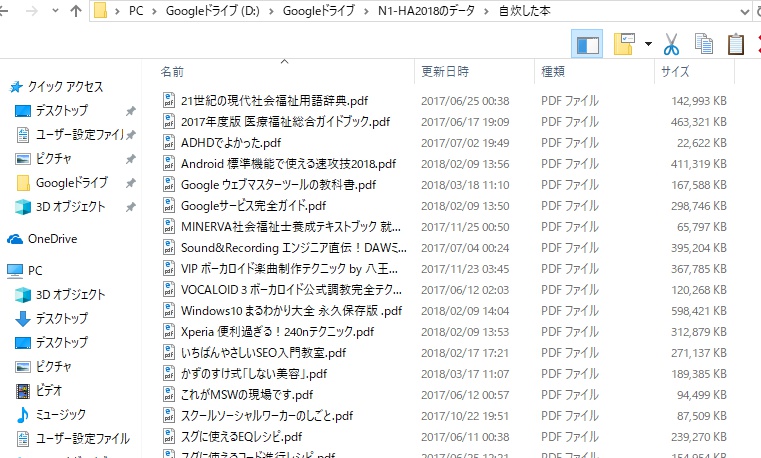The width and height of the screenshot is (761, 458).
Task: Select MINERVA社会福祉士養成テキストブック file
Action: click(291, 227)
